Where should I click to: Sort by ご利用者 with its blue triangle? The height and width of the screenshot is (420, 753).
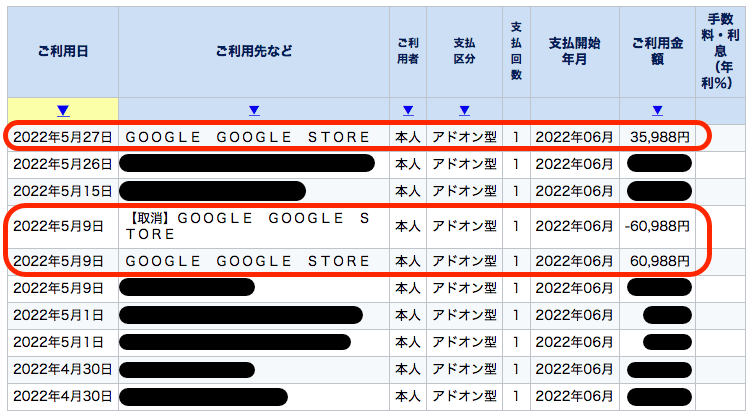coord(407,110)
